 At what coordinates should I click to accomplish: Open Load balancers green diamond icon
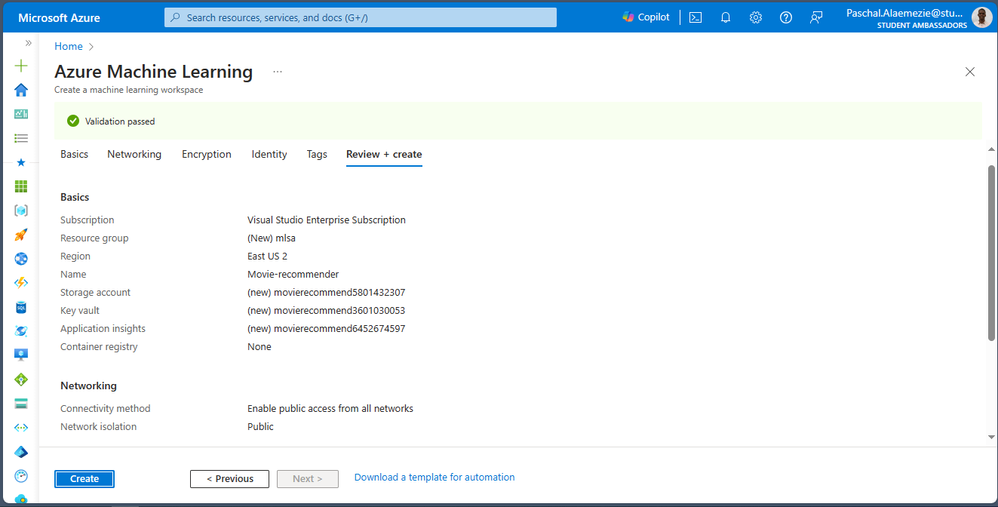[x=21, y=380]
